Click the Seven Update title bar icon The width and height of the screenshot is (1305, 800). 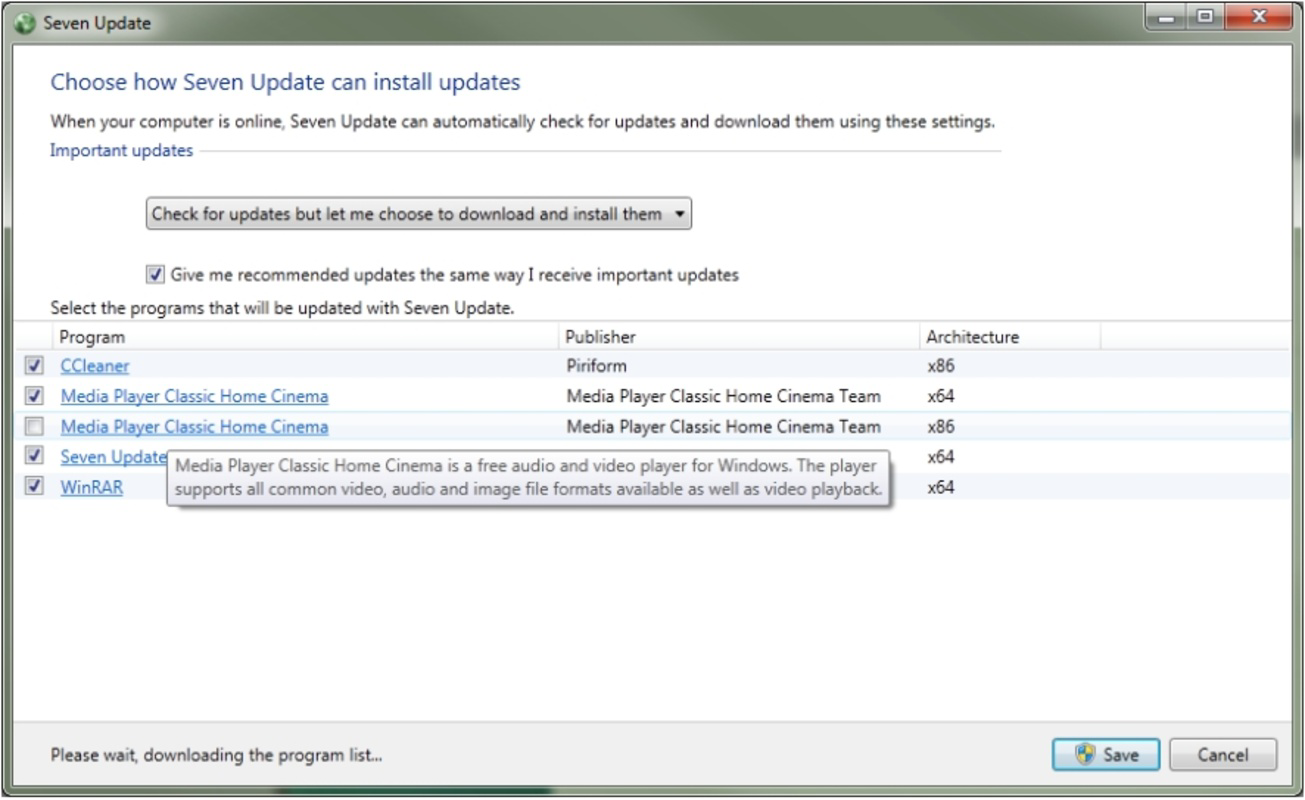click(27, 23)
